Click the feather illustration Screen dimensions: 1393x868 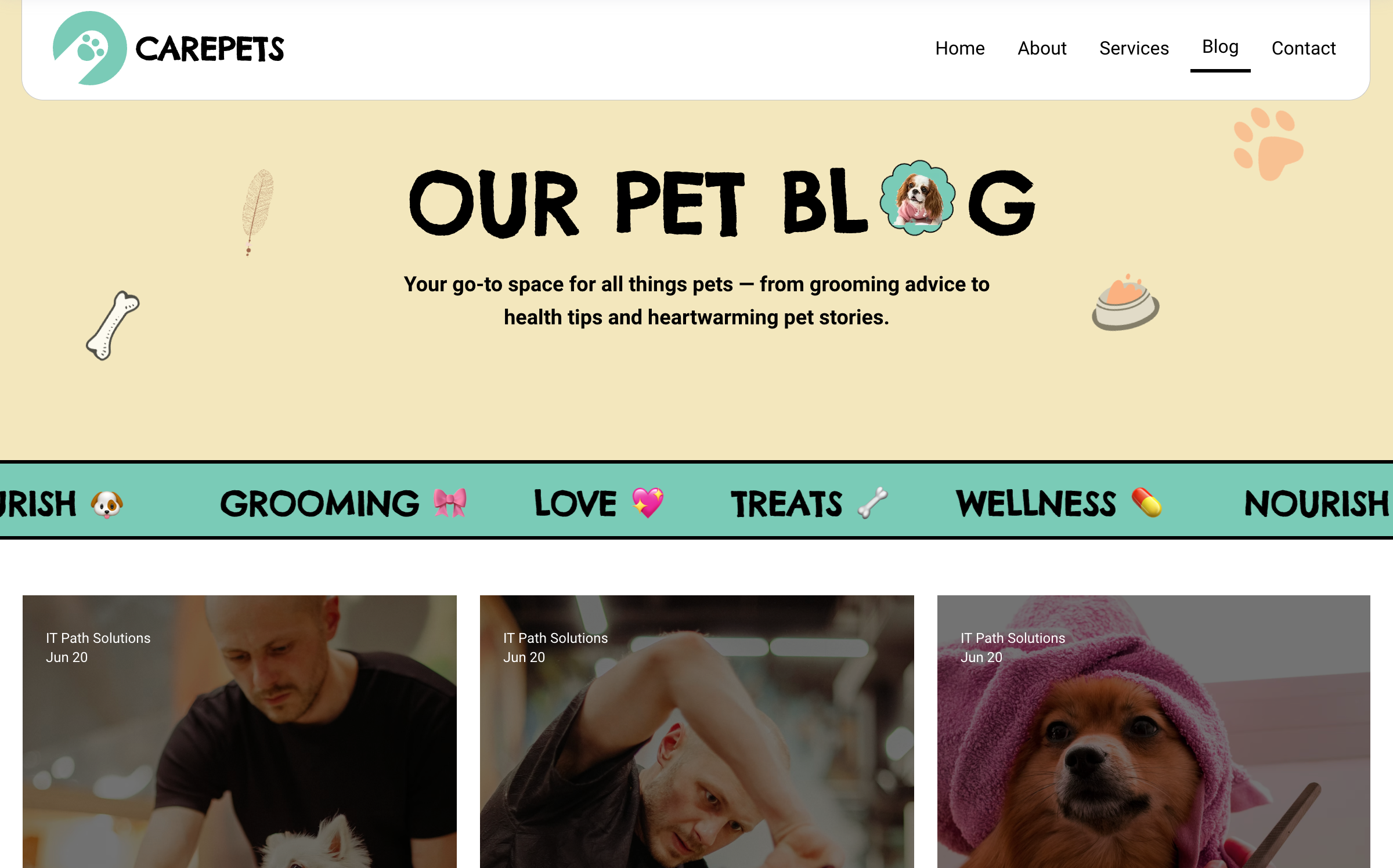[258, 212]
